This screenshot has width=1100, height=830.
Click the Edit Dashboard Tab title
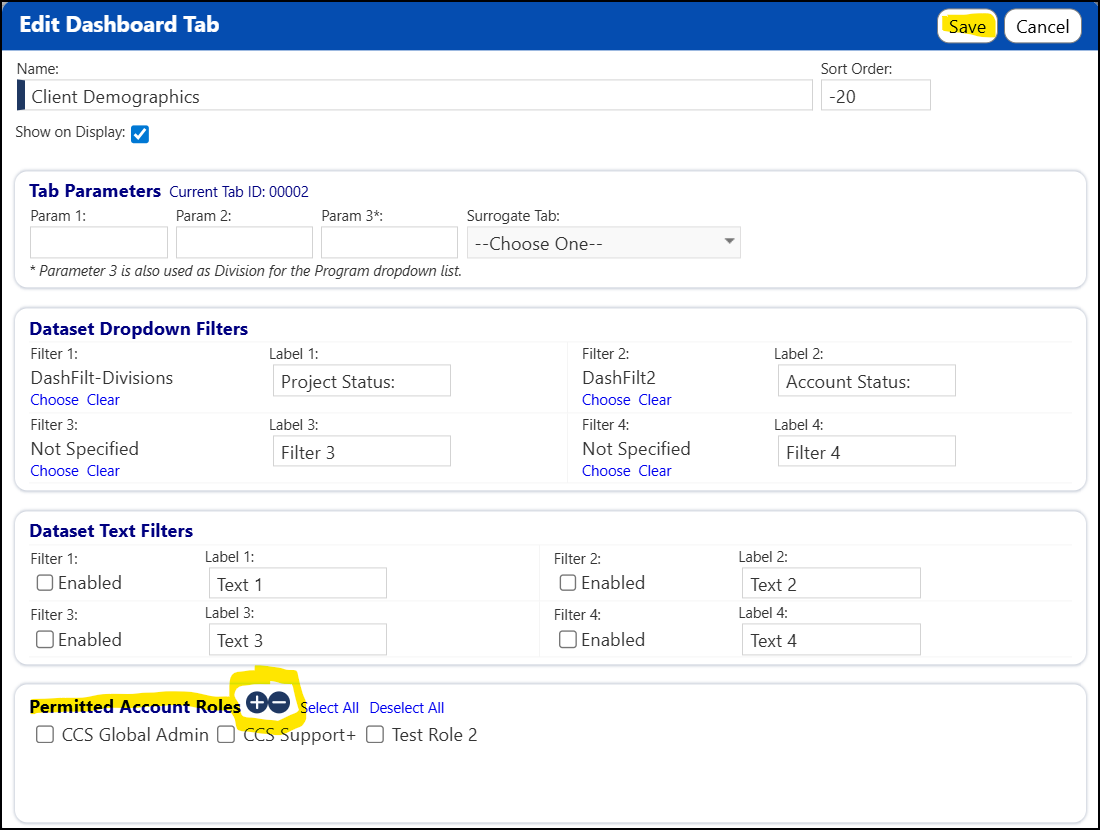[x=119, y=25]
